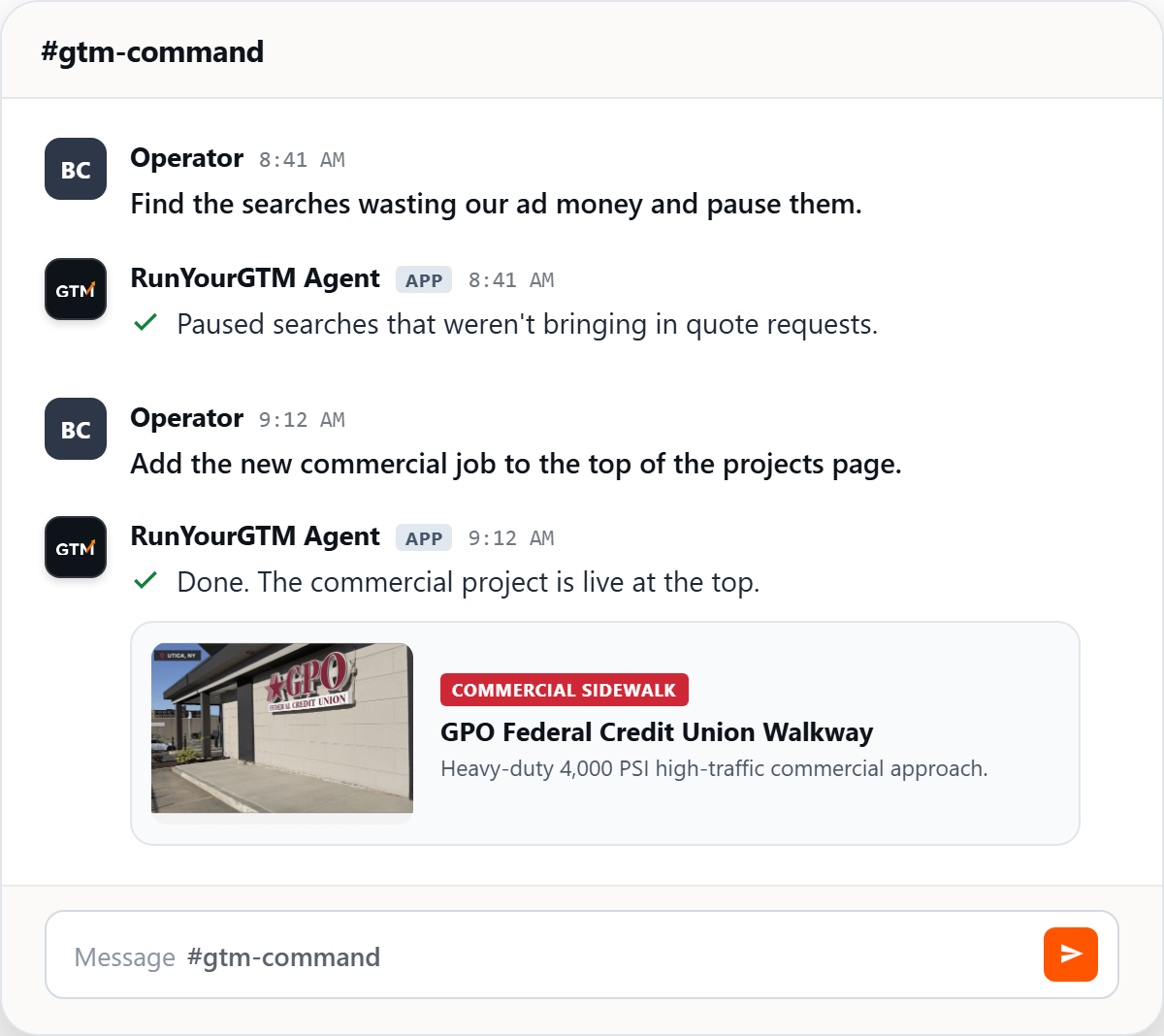Click 'Find the searches wasting our ad money' message

[x=497, y=205]
